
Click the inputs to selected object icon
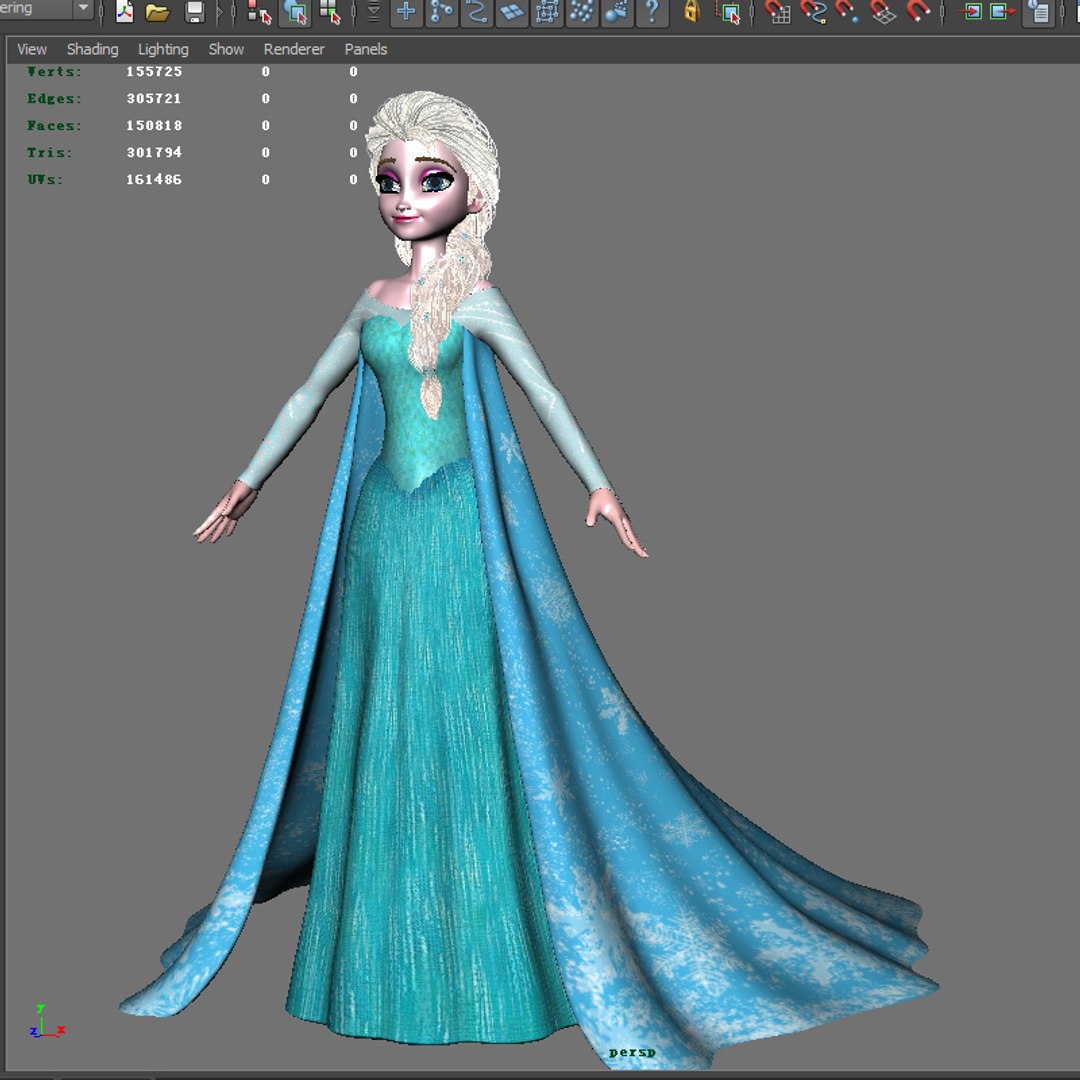pos(972,11)
